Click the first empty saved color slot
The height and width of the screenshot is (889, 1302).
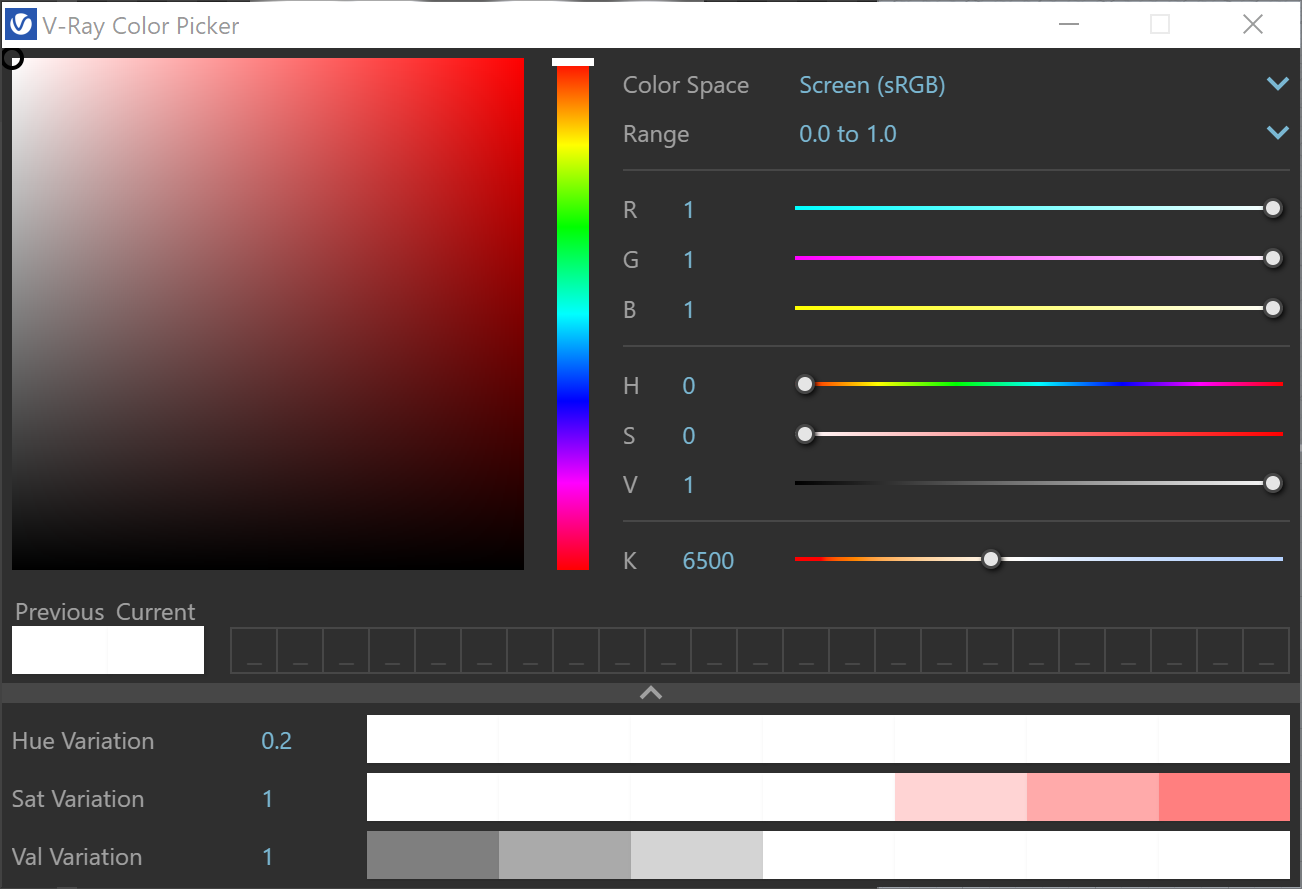tap(254, 651)
